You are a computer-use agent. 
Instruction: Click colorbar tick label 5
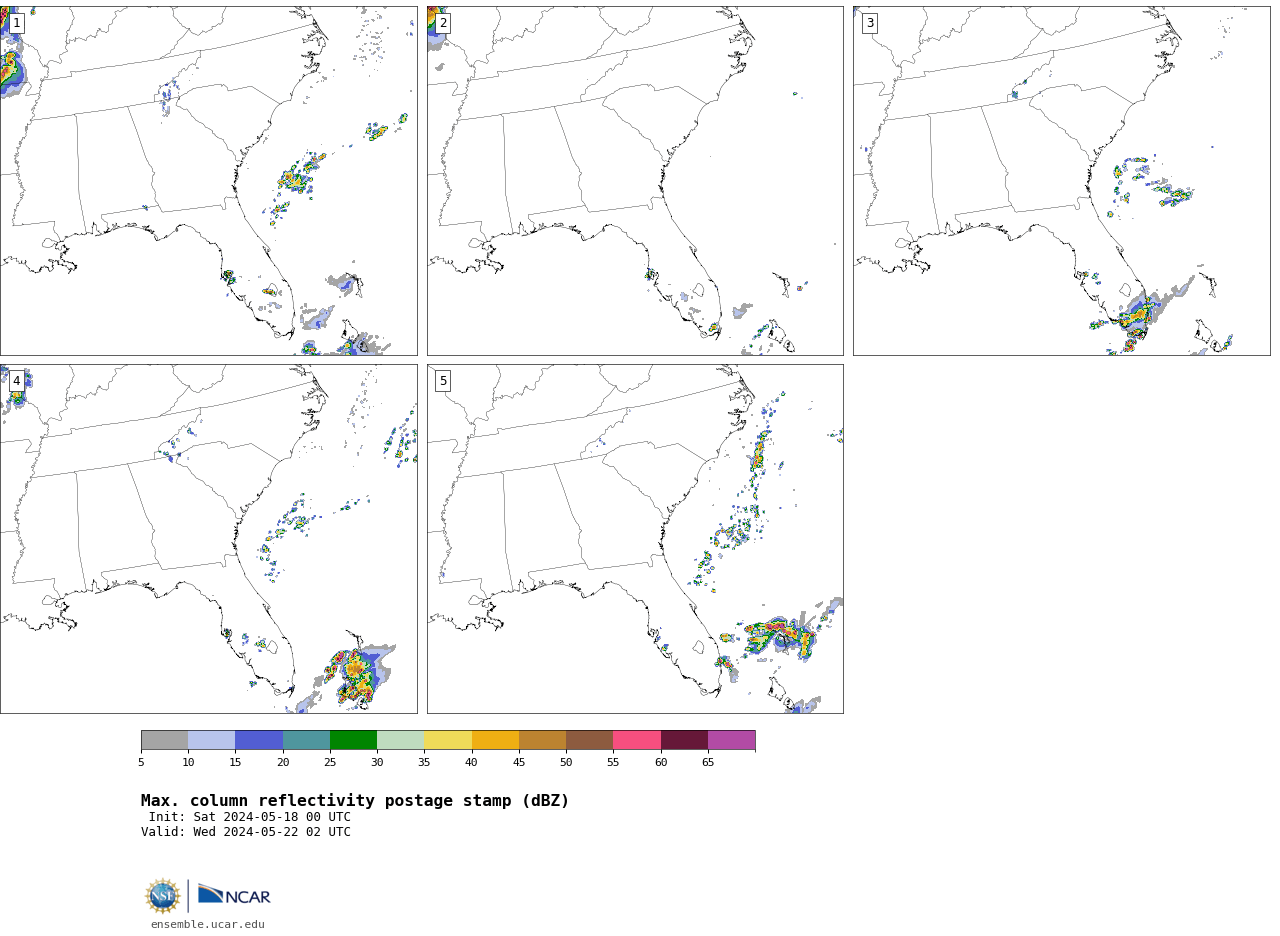pyautogui.click(x=141, y=763)
